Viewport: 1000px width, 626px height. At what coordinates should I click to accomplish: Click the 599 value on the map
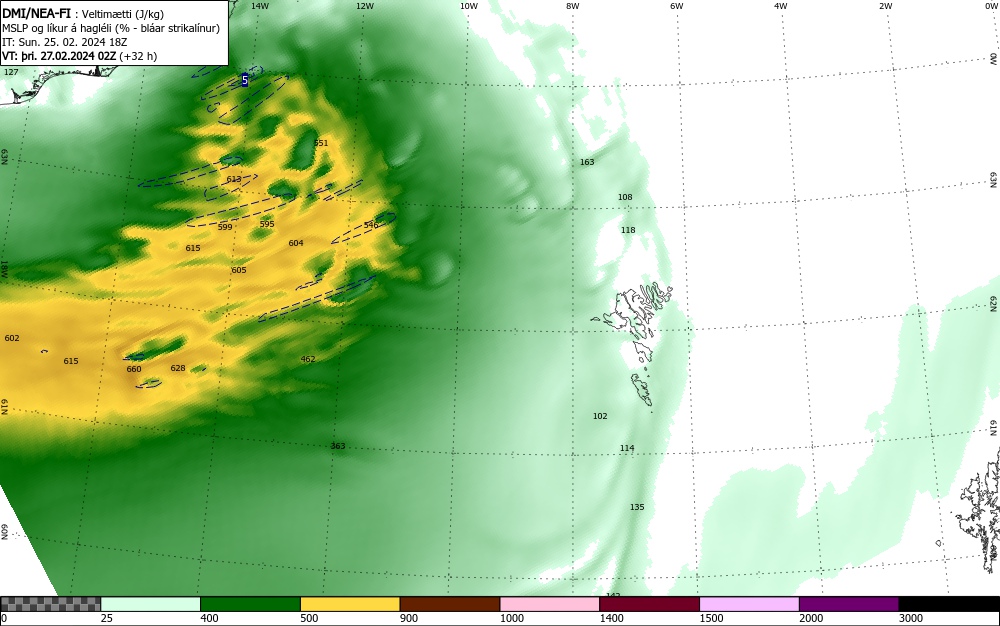point(225,227)
